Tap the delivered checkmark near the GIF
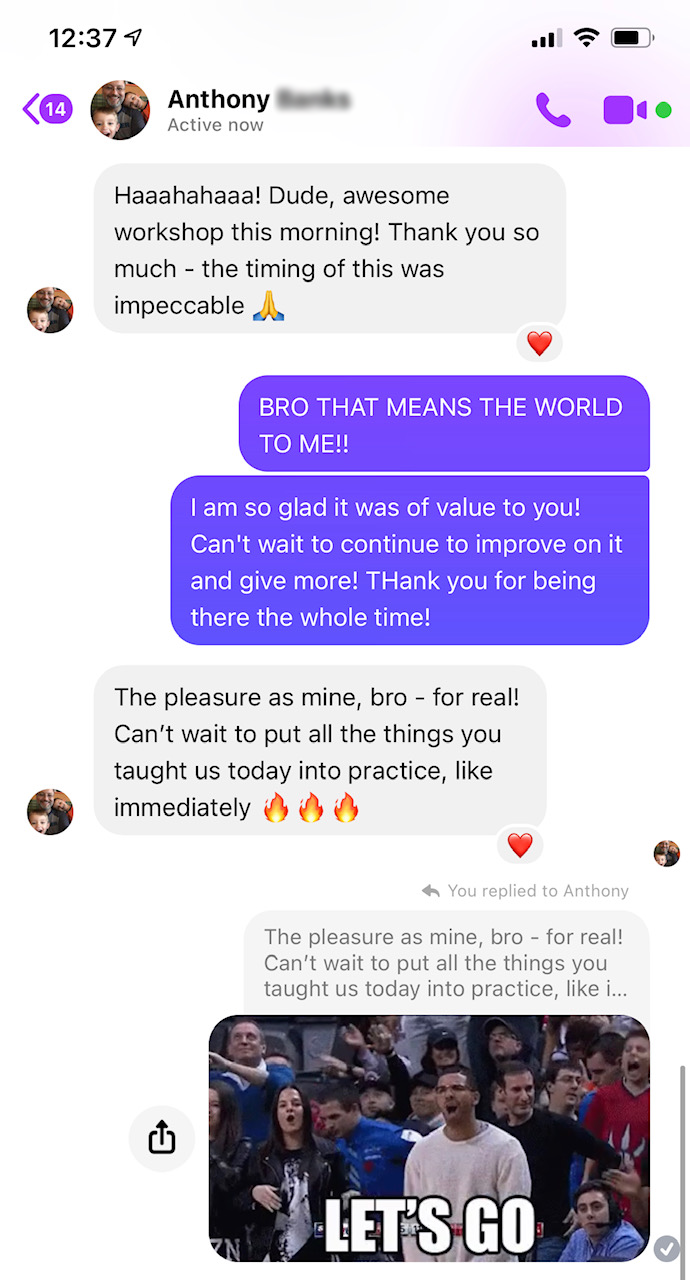 pyautogui.click(x=667, y=1248)
